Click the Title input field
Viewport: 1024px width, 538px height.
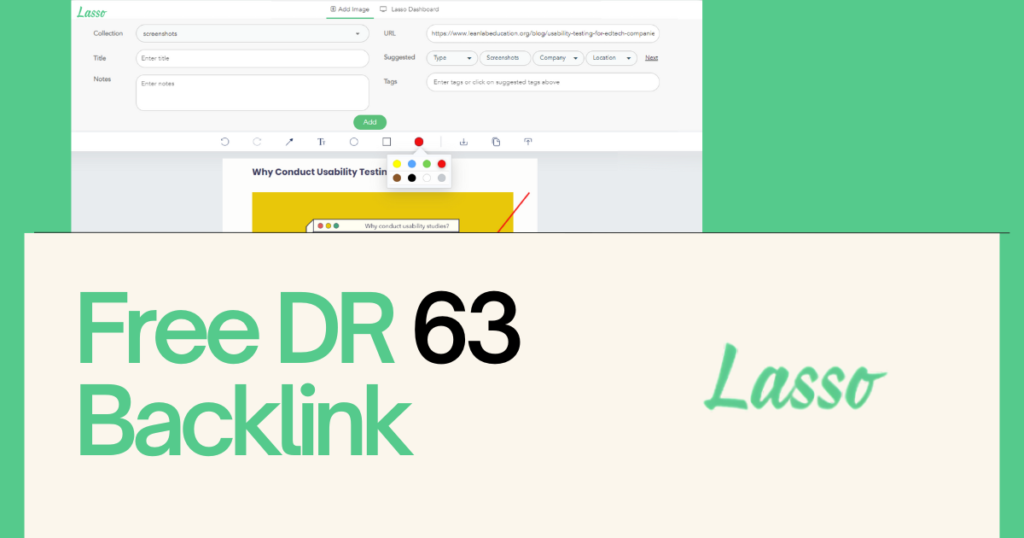point(252,58)
